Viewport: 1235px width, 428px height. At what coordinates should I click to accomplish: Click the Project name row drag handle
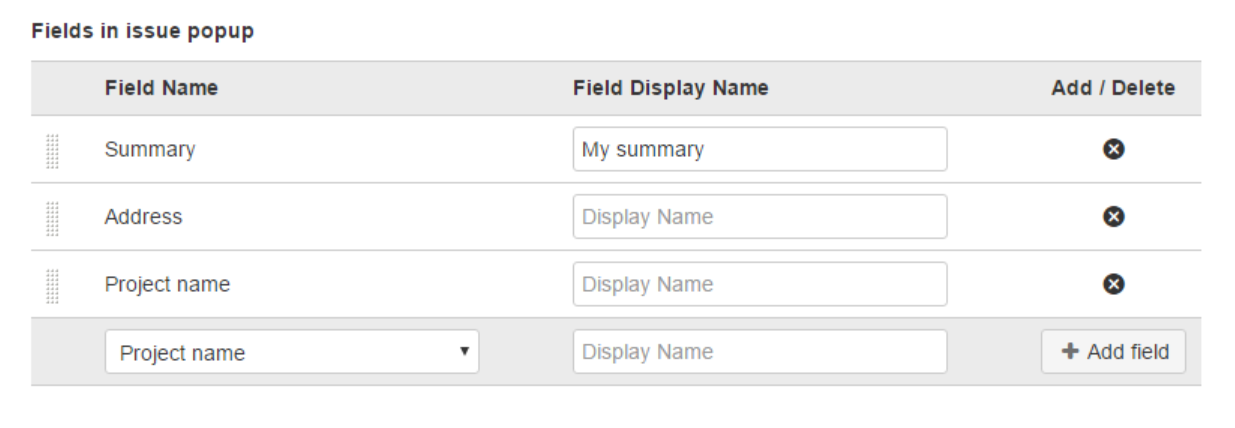[x=53, y=285]
